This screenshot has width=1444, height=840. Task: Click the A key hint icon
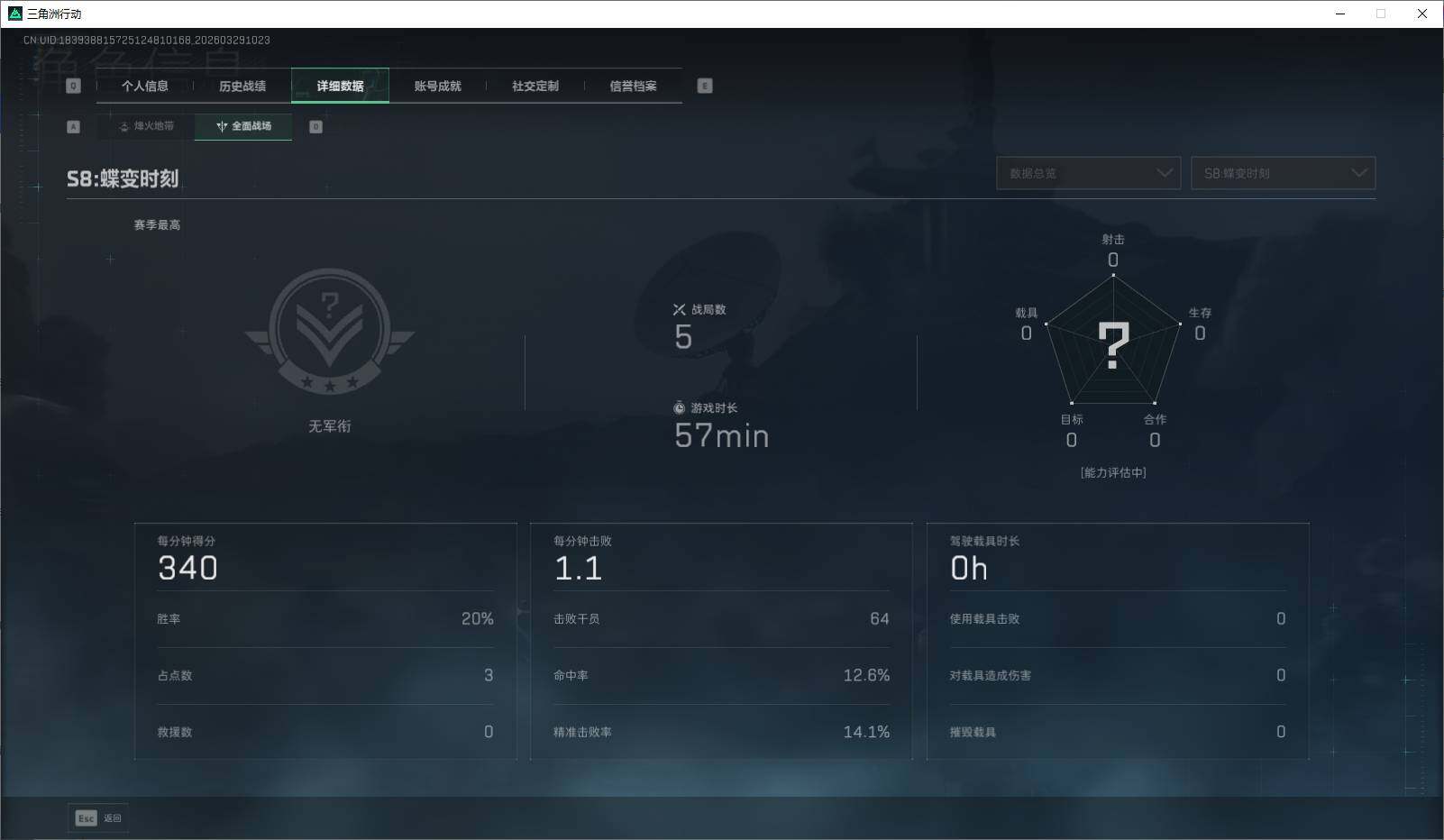click(x=74, y=127)
